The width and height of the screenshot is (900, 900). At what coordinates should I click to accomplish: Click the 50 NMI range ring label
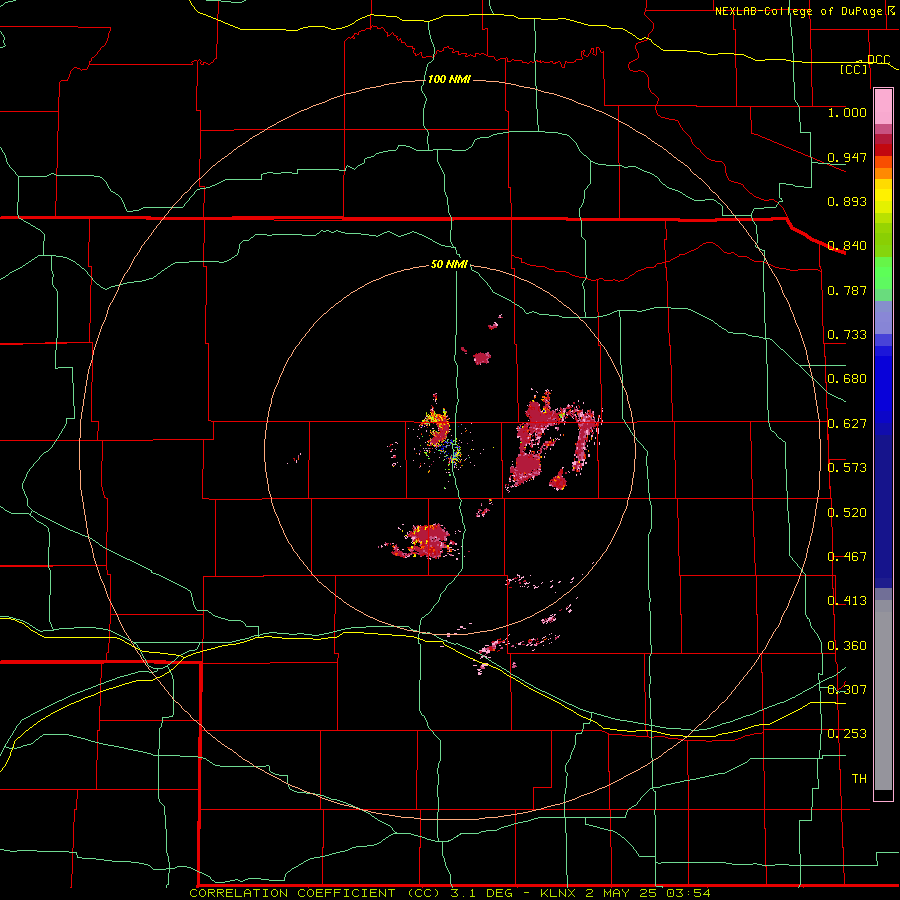(449, 264)
